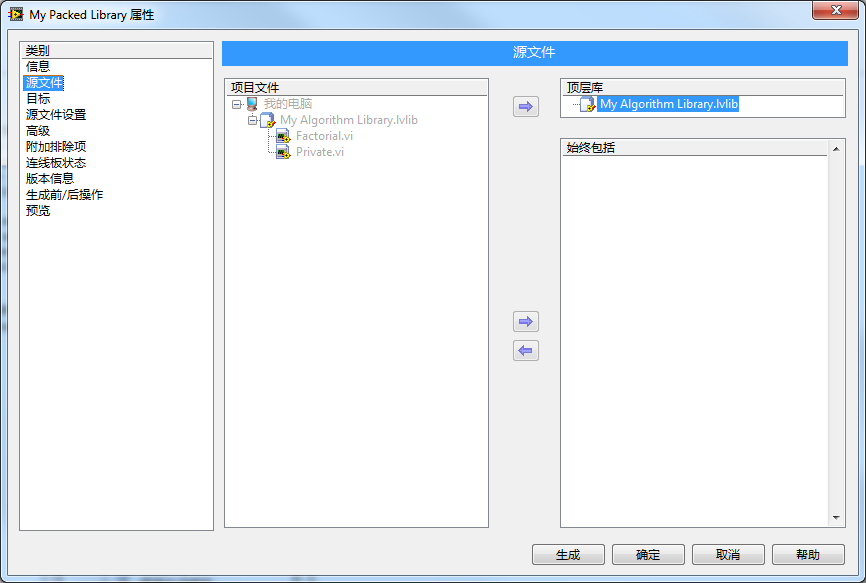Click scrollbar down arrow in 始终包括 list
This screenshot has width=866, height=583.
point(837,518)
